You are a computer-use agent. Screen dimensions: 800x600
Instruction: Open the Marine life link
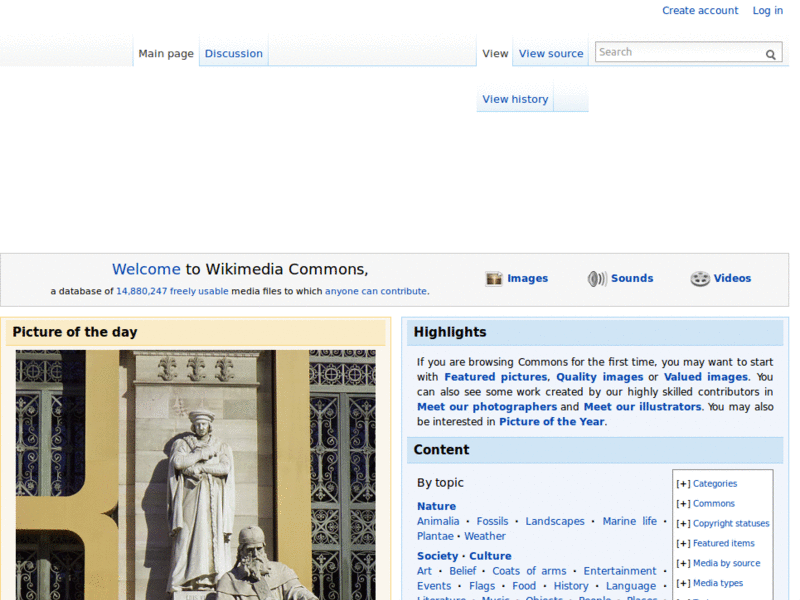click(630, 521)
